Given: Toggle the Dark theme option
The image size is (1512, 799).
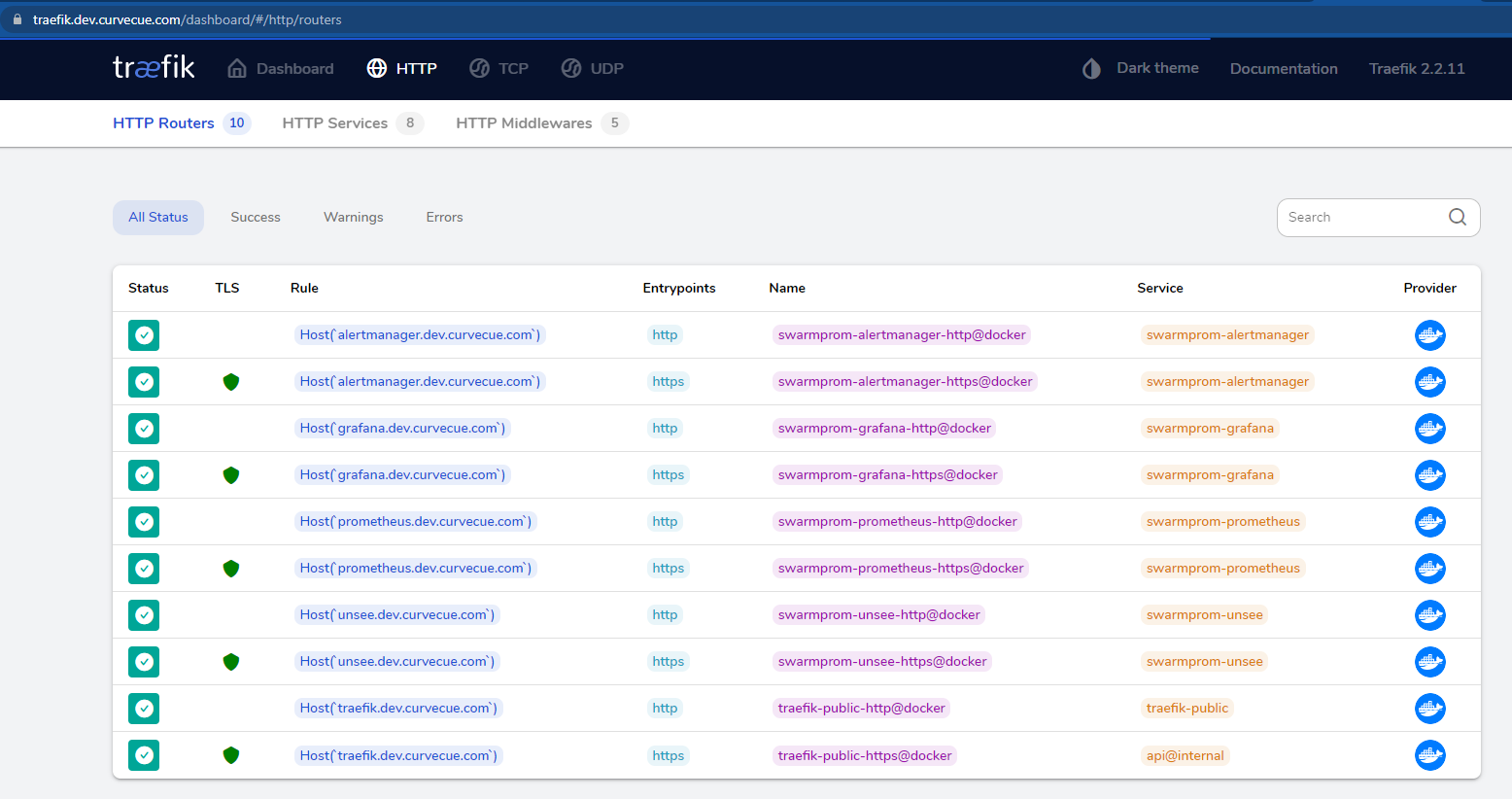Looking at the screenshot, I should click(1140, 68).
